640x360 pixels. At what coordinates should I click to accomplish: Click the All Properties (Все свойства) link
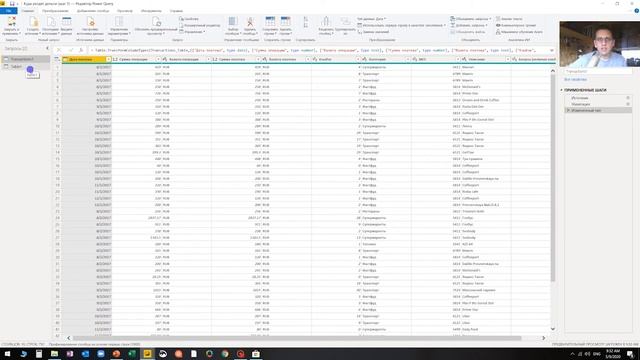click(576, 80)
